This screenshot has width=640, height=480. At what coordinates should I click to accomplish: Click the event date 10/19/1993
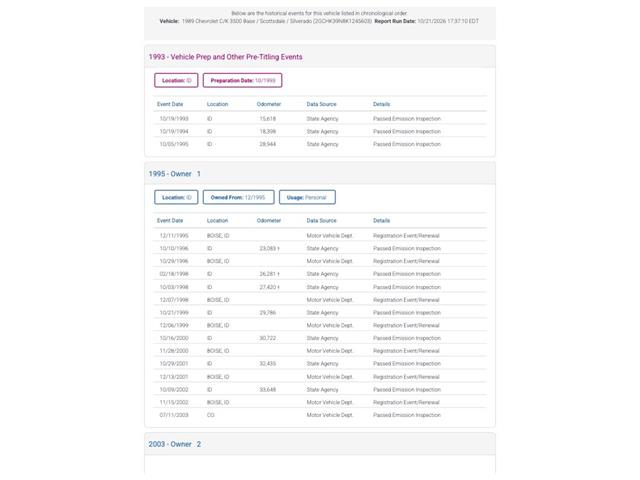tap(174, 119)
